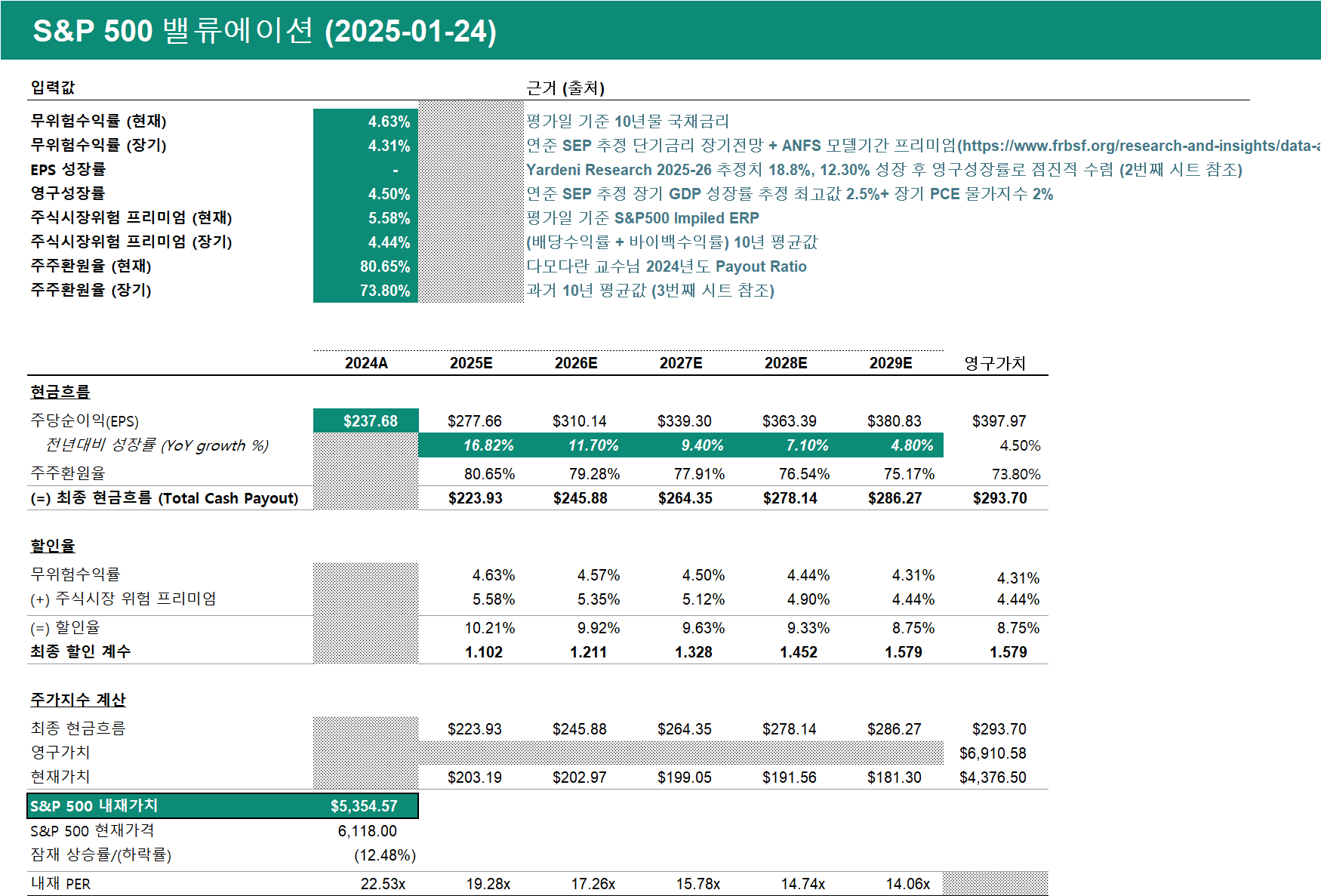Select the 2028E discount factor 1.452 cell
The width and height of the screenshot is (1321, 896).
point(798,652)
